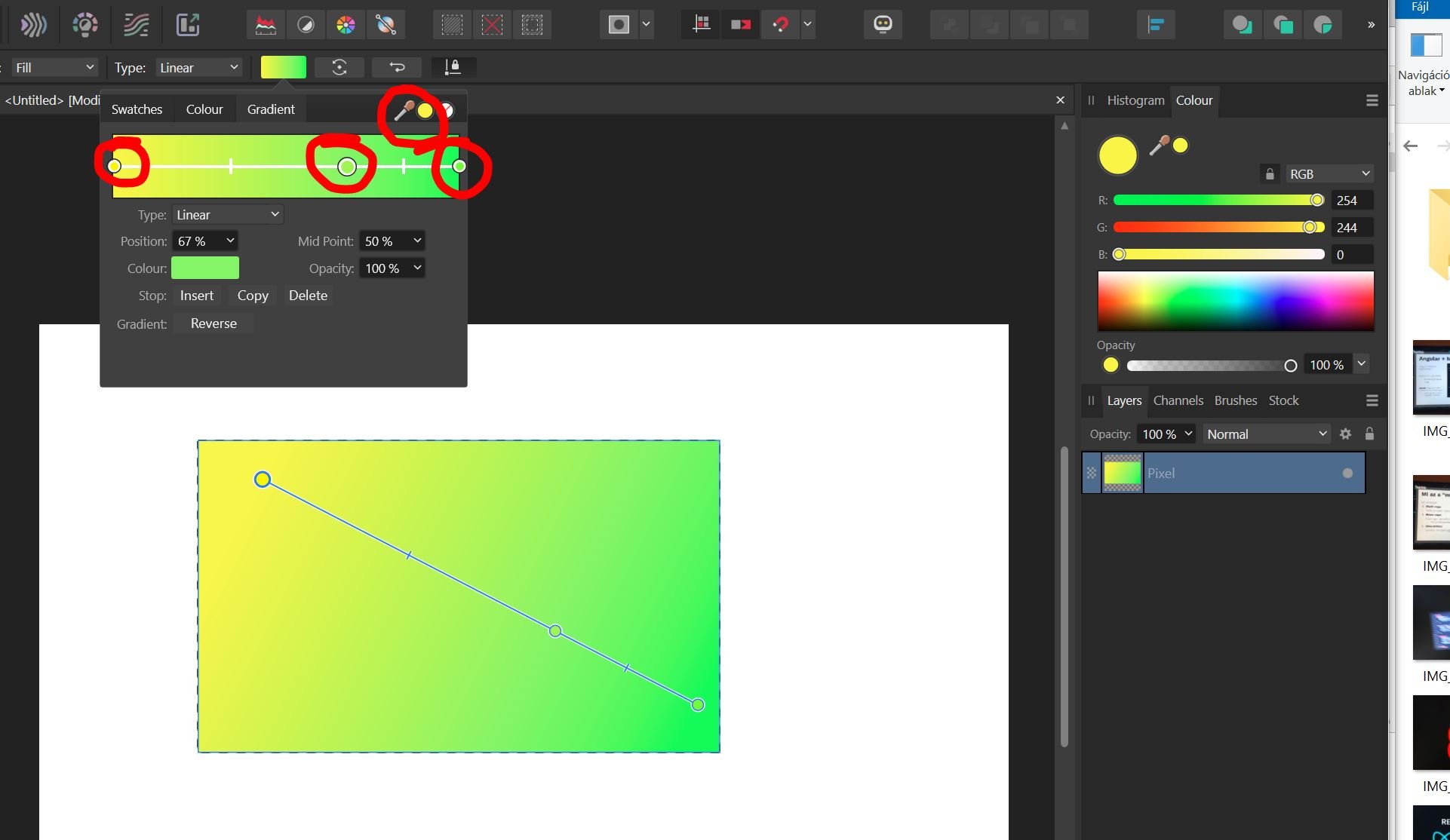The height and width of the screenshot is (840, 1450).
Task: Open the Alignment icon in toolbar
Action: pos(1156,25)
